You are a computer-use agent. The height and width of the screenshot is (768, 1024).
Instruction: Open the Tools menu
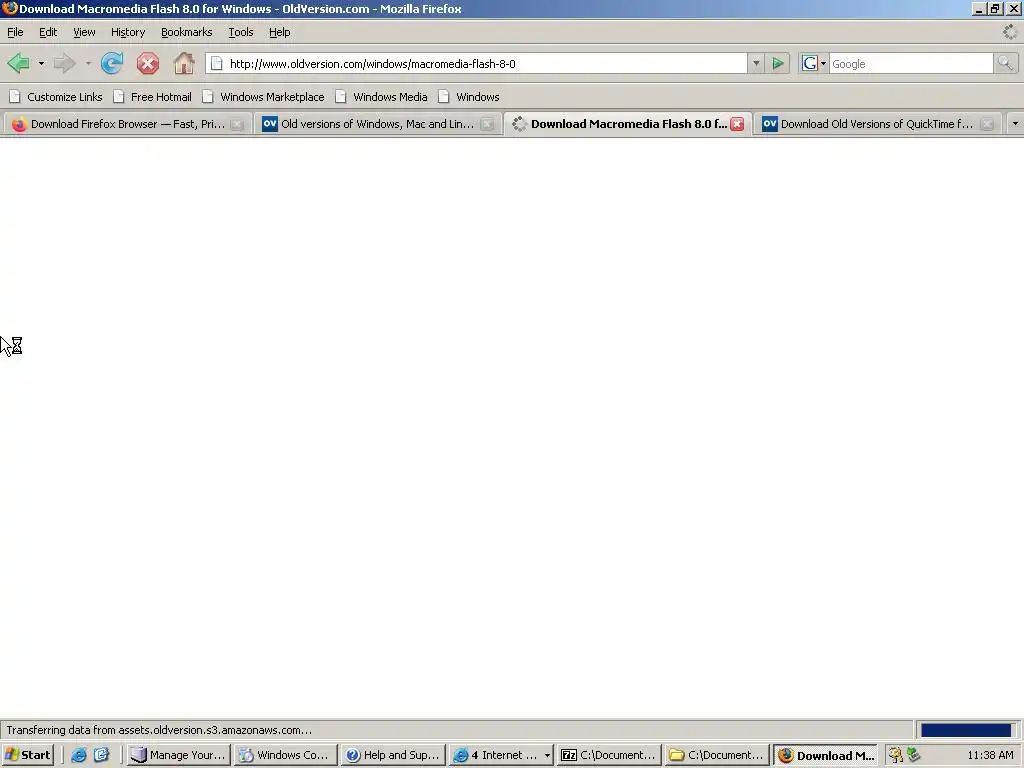[x=240, y=32]
